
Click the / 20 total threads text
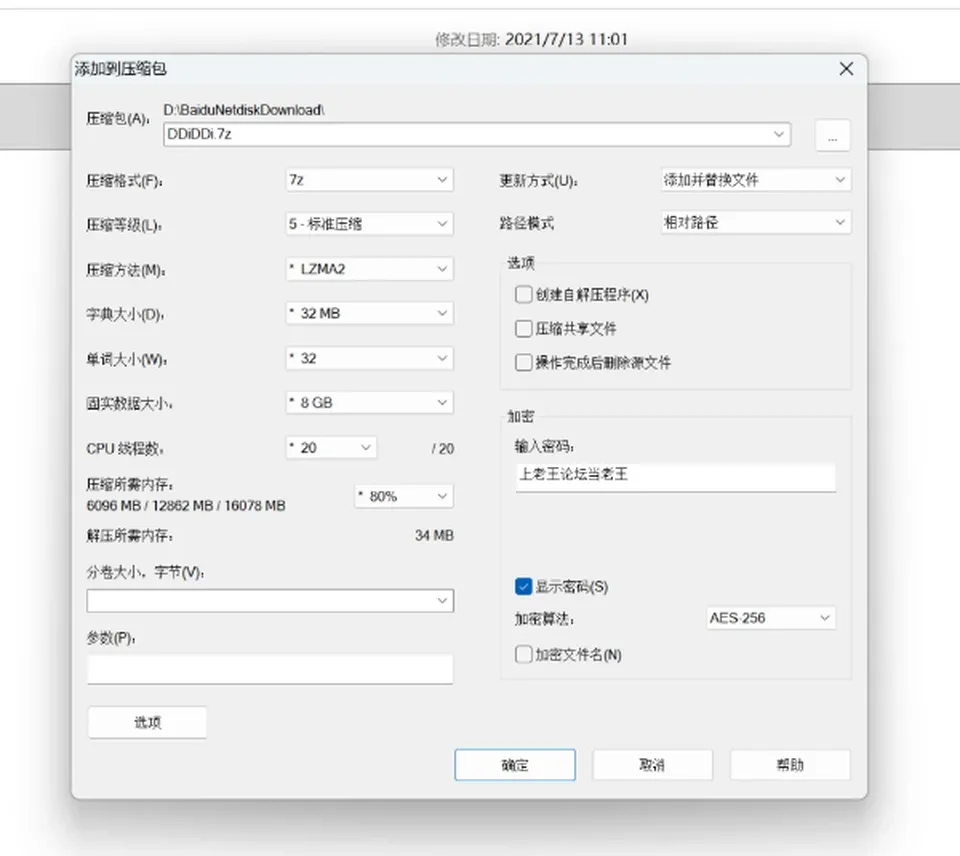(x=442, y=449)
